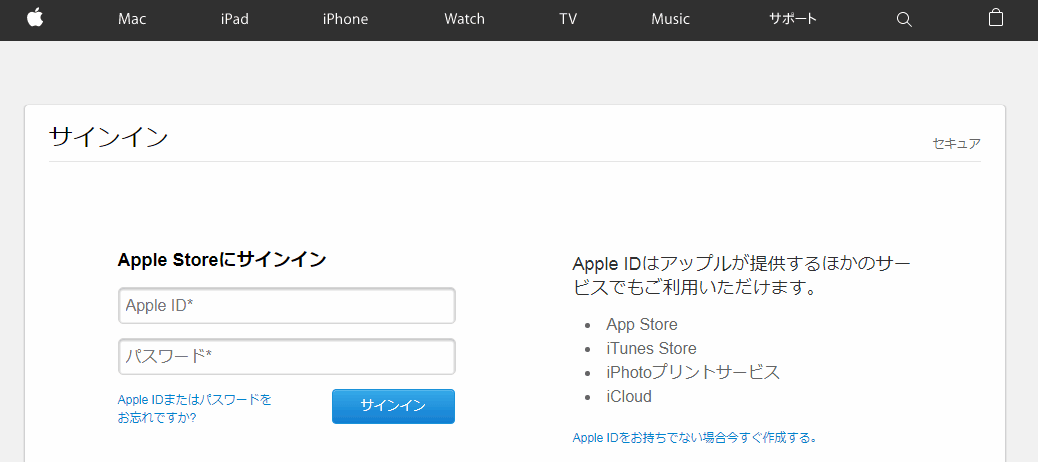Screen dimensions: 1038x462
Task: Click the iPhotoプリントサービス list item
Action: click(693, 373)
